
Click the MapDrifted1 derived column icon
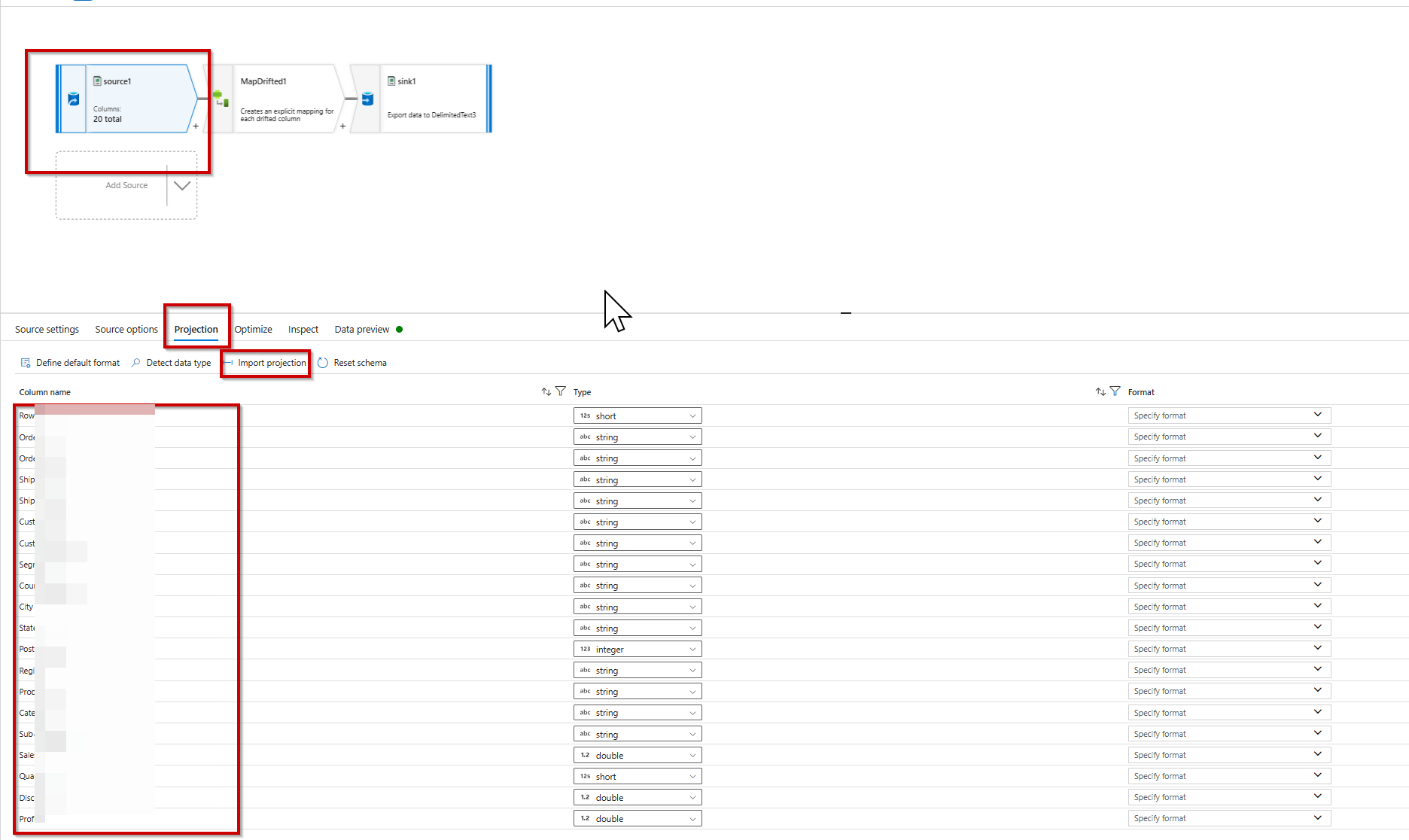coord(220,99)
